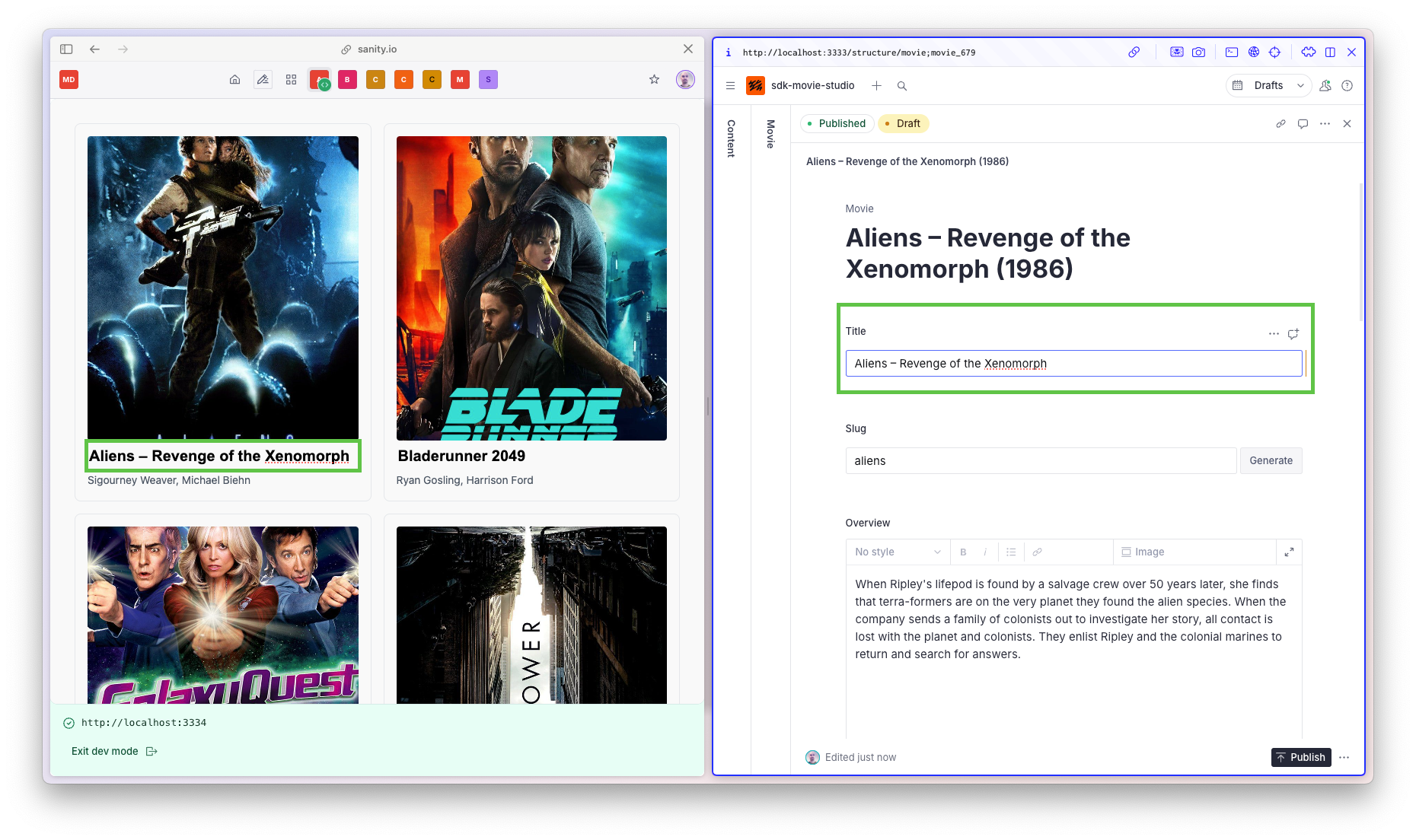Open the pencil edit icon in toolbar
This screenshot has height=840, width=1416.
click(x=263, y=79)
